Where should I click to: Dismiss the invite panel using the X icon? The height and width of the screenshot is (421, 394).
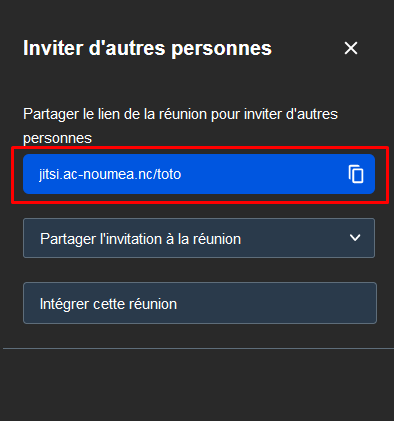351,48
